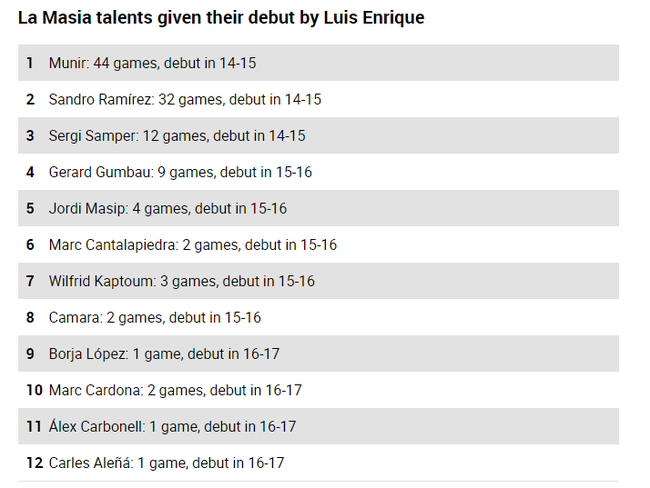Click the Camara: 2 games entry
Image resolution: width=650 pixels, height=488 pixels.
(154, 318)
